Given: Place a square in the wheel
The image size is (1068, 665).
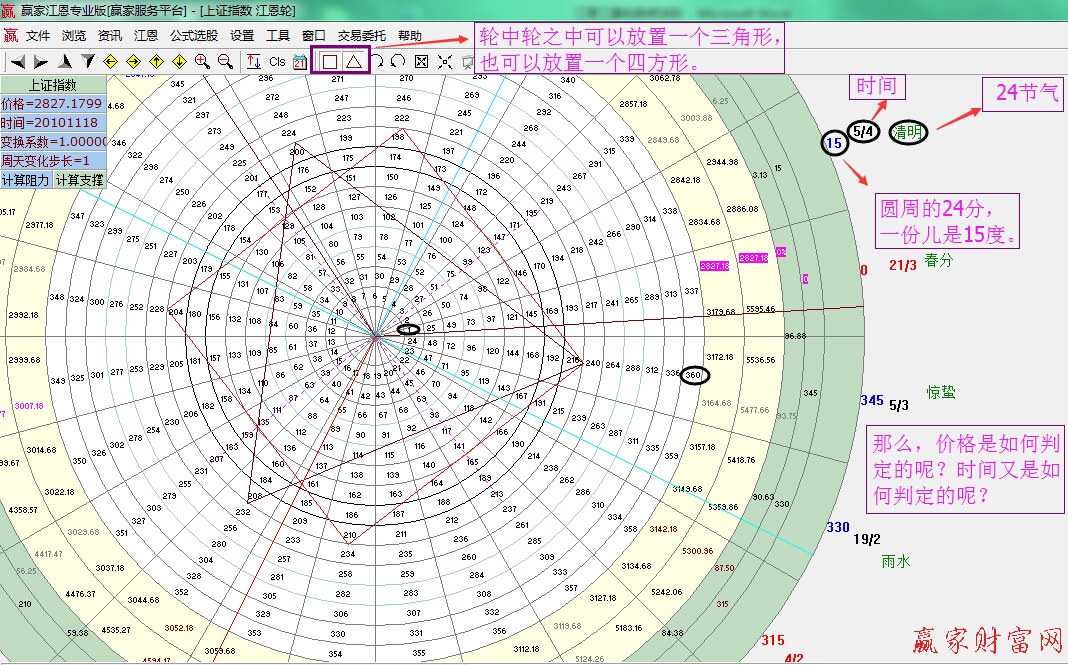Looking at the screenshot, I should click(329, 62).
